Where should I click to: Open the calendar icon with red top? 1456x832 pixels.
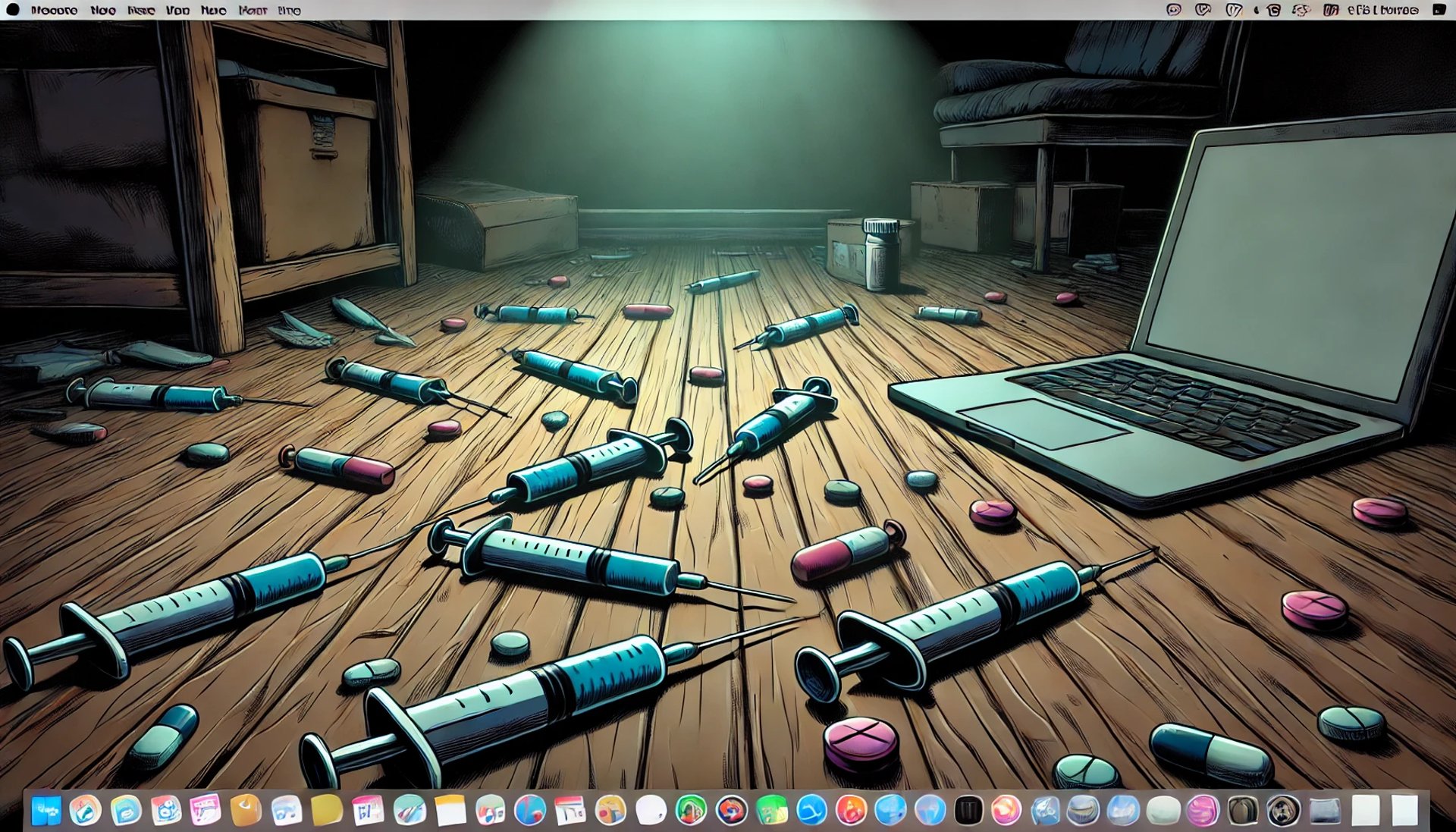[x=570, y=810]
